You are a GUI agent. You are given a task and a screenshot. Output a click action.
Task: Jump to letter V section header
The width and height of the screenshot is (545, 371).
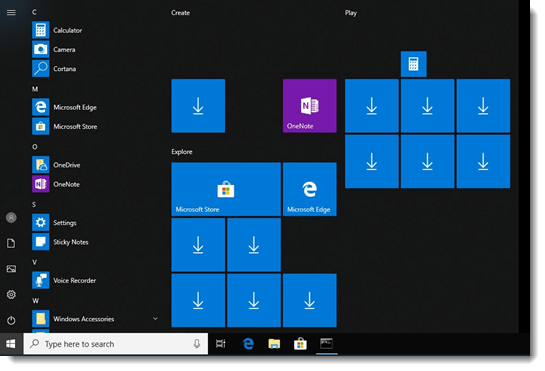point(34,262)
